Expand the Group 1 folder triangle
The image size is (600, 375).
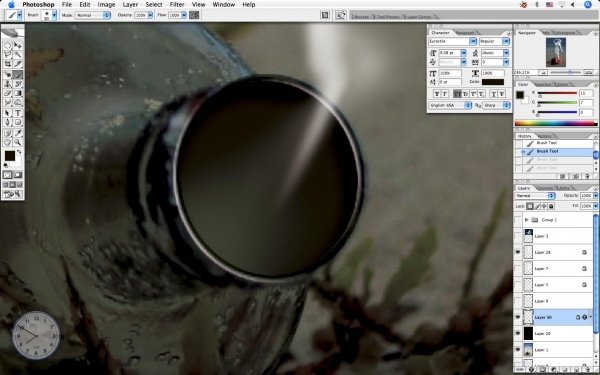[527, 220]
